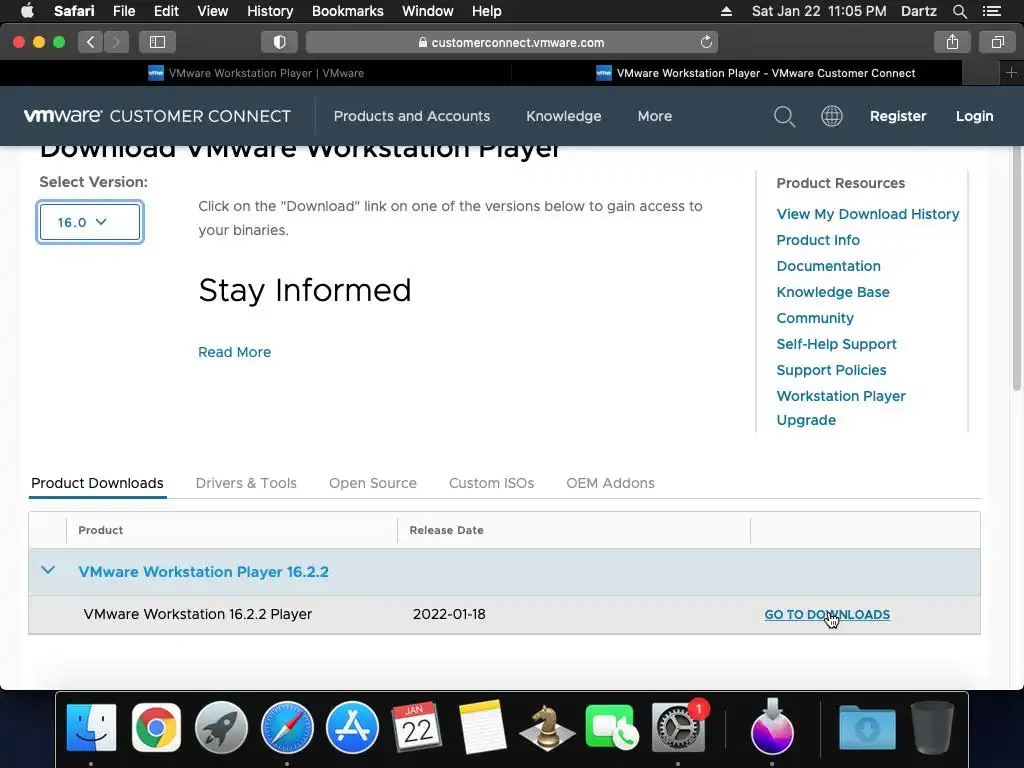Open the History menu
The width and height of the screenshot is (1024, 768).
click(270, 11)
